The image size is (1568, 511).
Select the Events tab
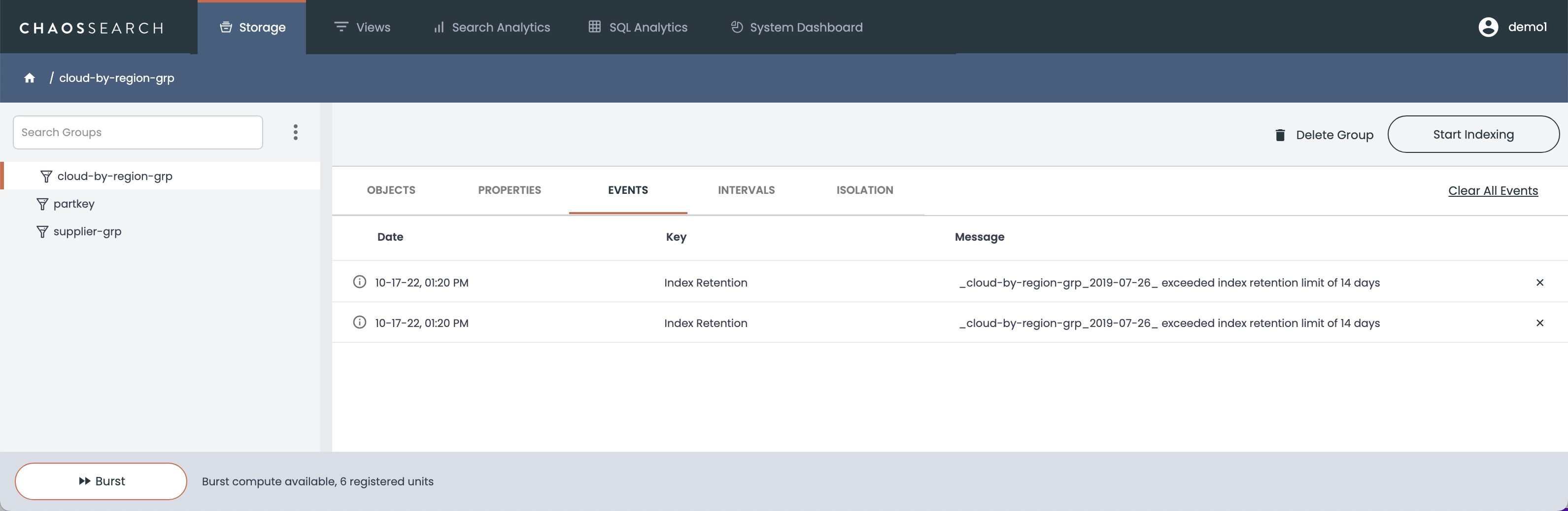[x=628, y=190]
